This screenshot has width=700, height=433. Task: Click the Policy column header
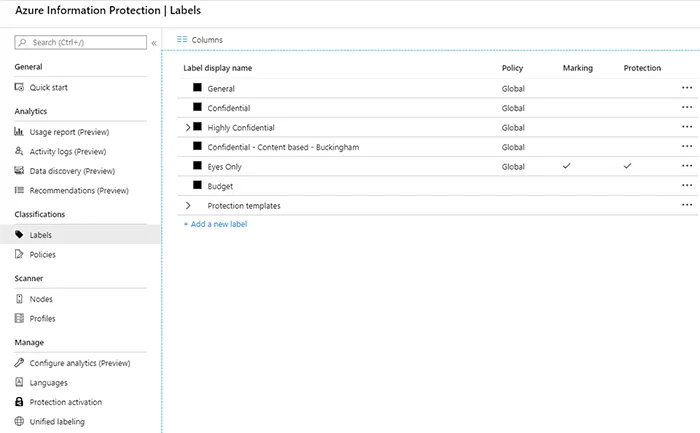pyautogui.click(x=512, y=68)
